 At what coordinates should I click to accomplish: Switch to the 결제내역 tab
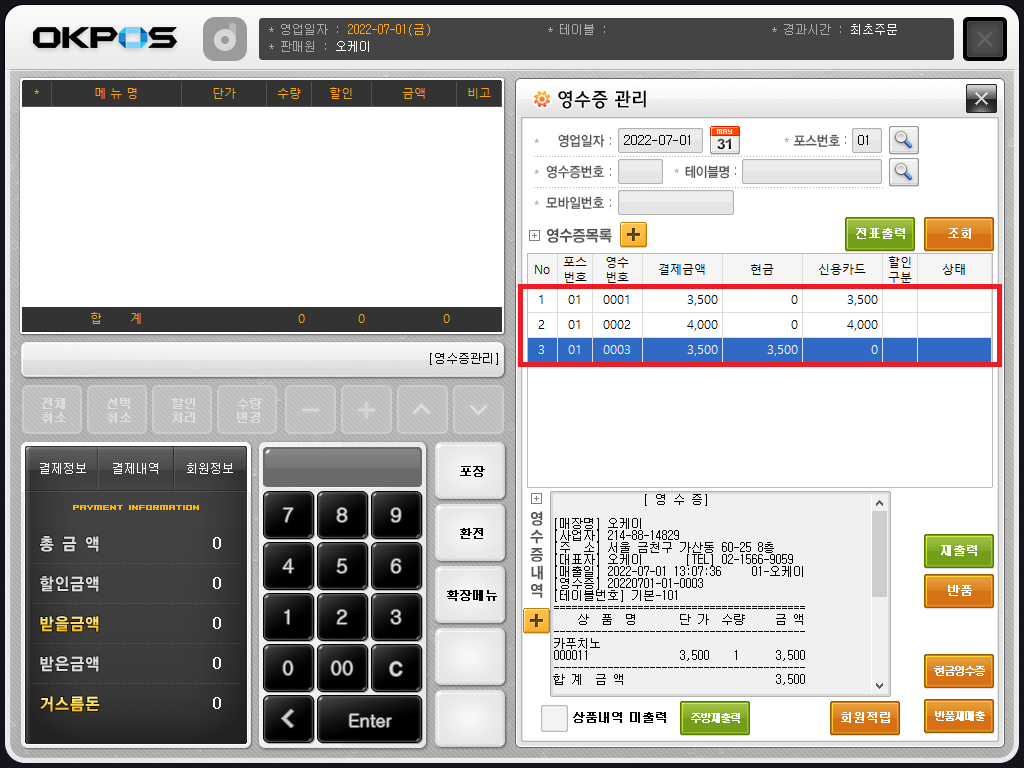coord(135,468)
